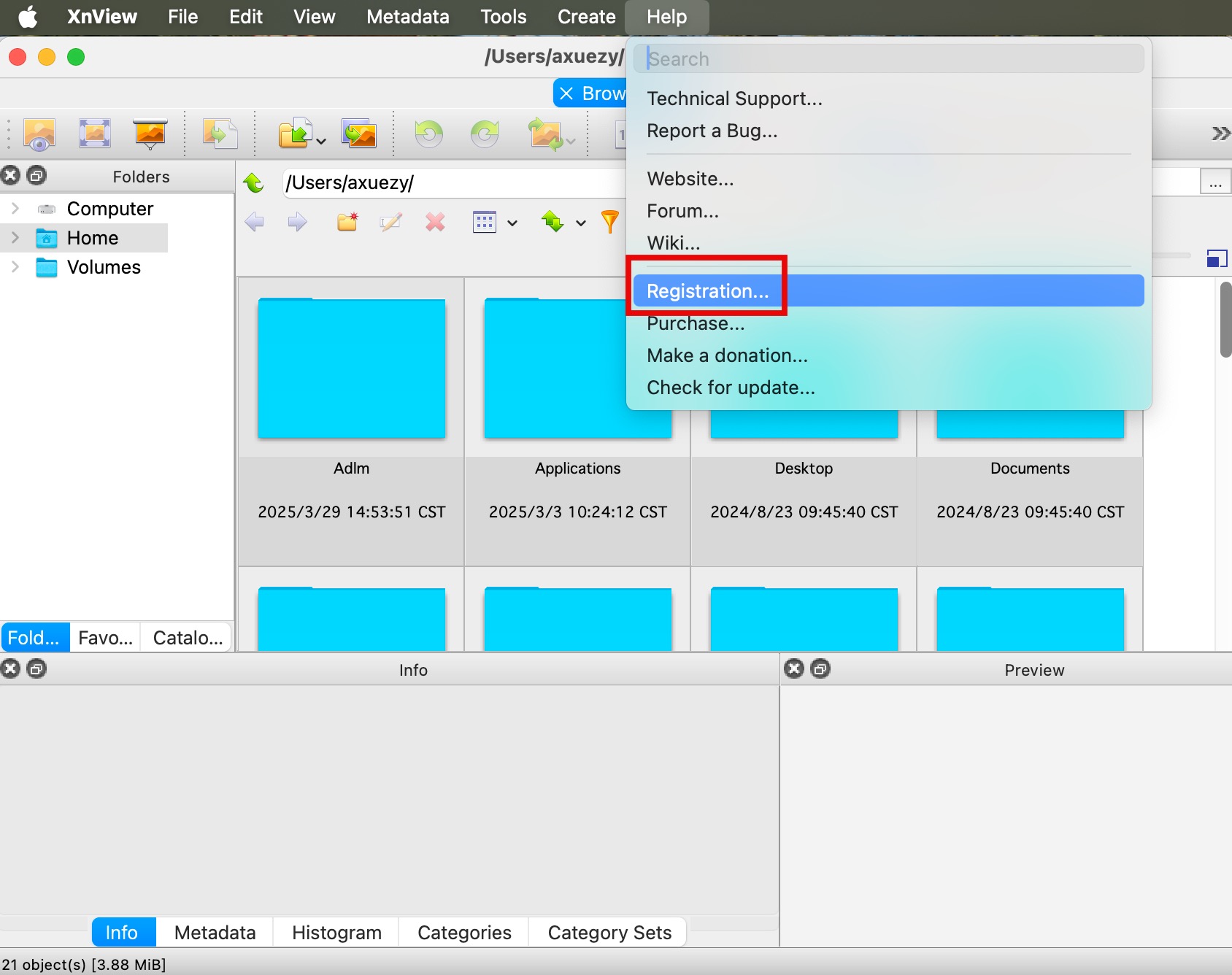This screenshot has height=975, width=1232.
Task: Undock the Preview panel with the float button
Action: [820, 669]
